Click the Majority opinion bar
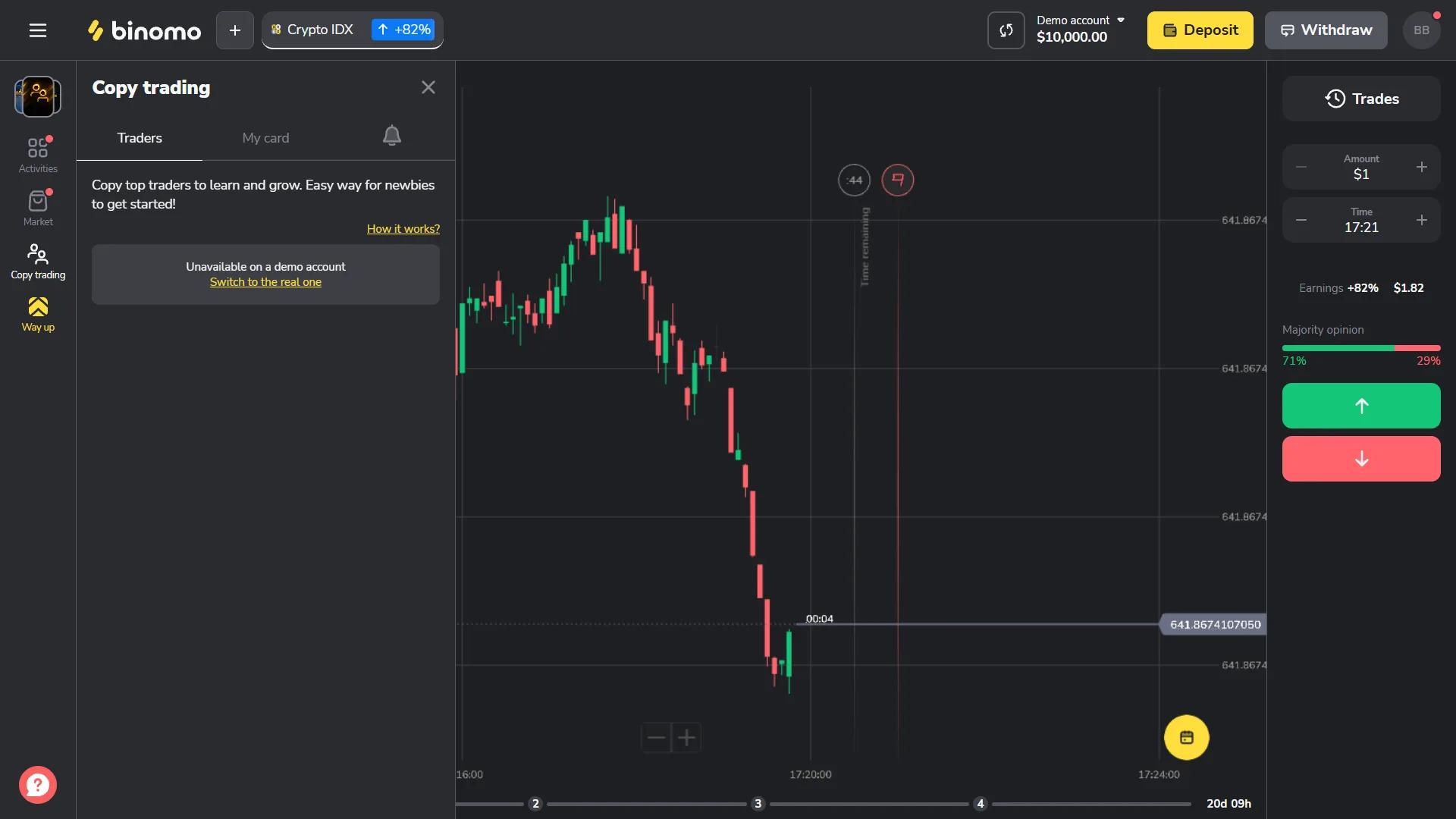 tap(1361, 348)
